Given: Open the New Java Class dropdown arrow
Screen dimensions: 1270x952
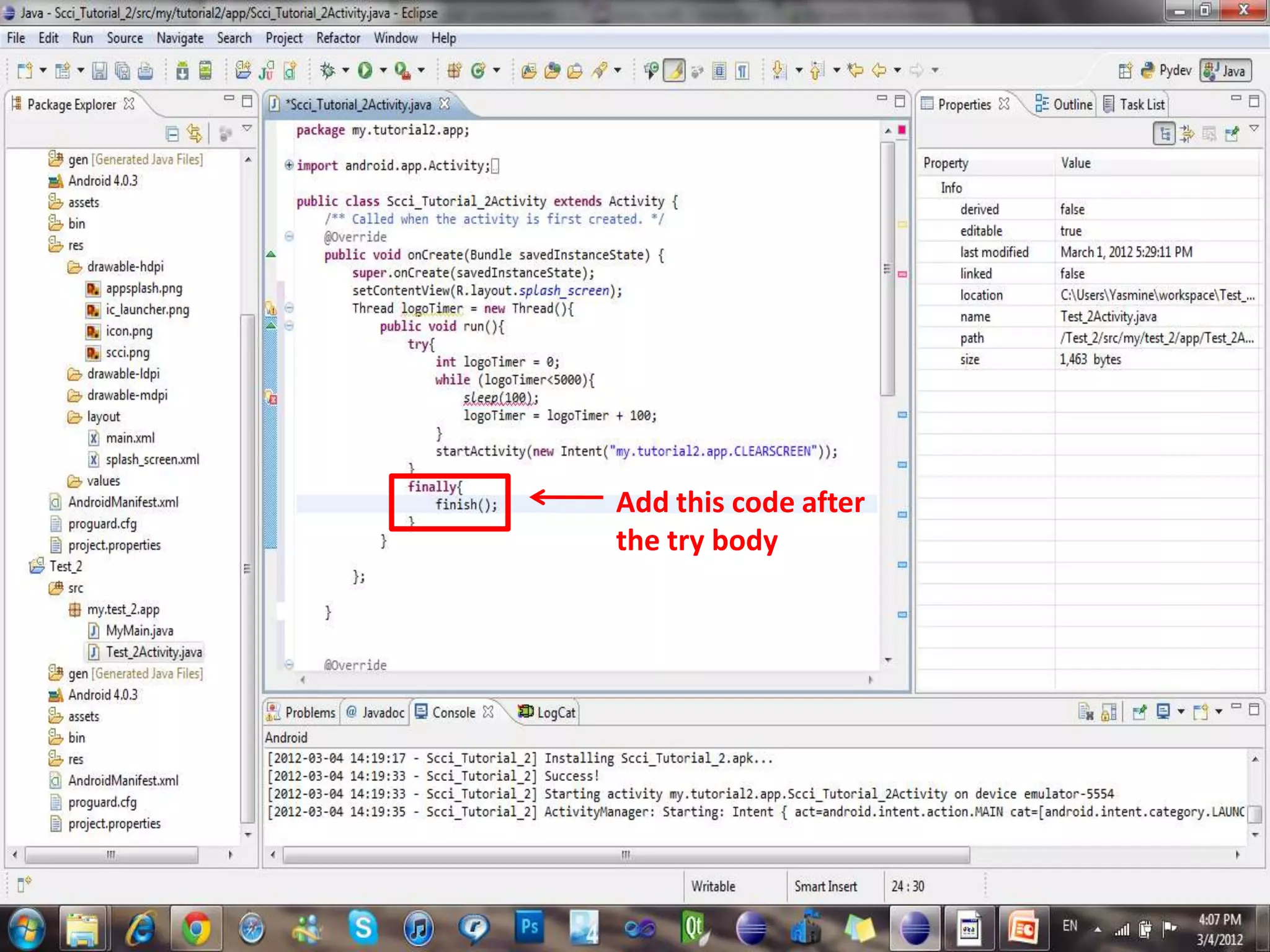Looking at the screenshot, I should click(x=496, y=71).
